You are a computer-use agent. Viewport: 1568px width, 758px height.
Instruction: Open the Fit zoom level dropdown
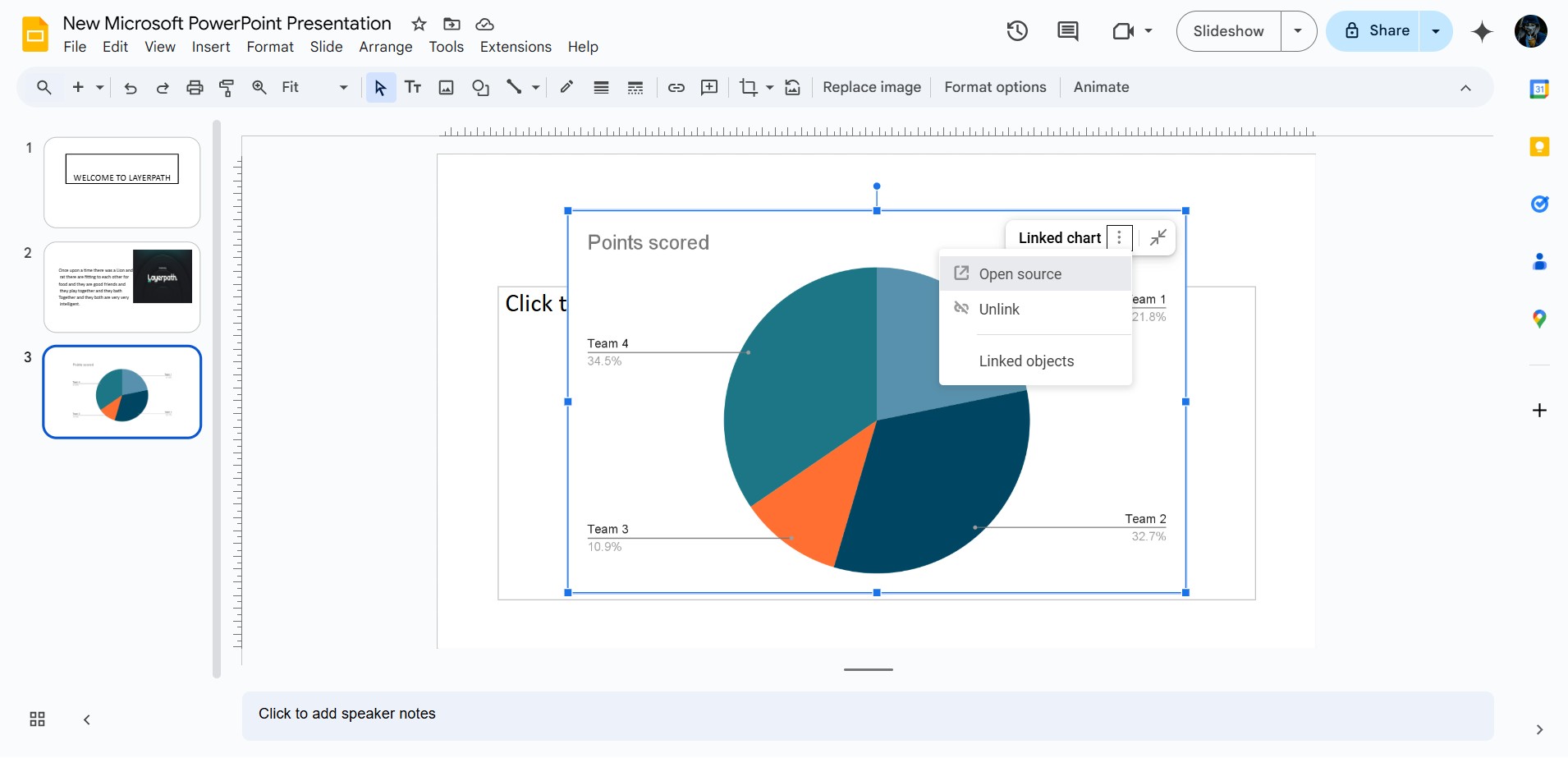tap(314, 87)
